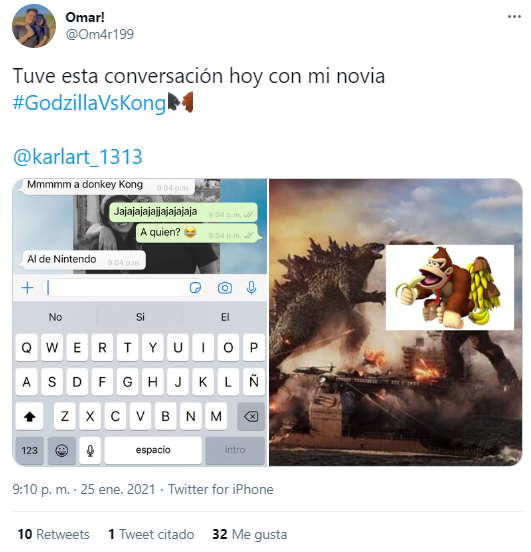The width and height of the screenshot is (531, 552).
Task: Tap the sticker icon in message field
Action: [195, 288]
